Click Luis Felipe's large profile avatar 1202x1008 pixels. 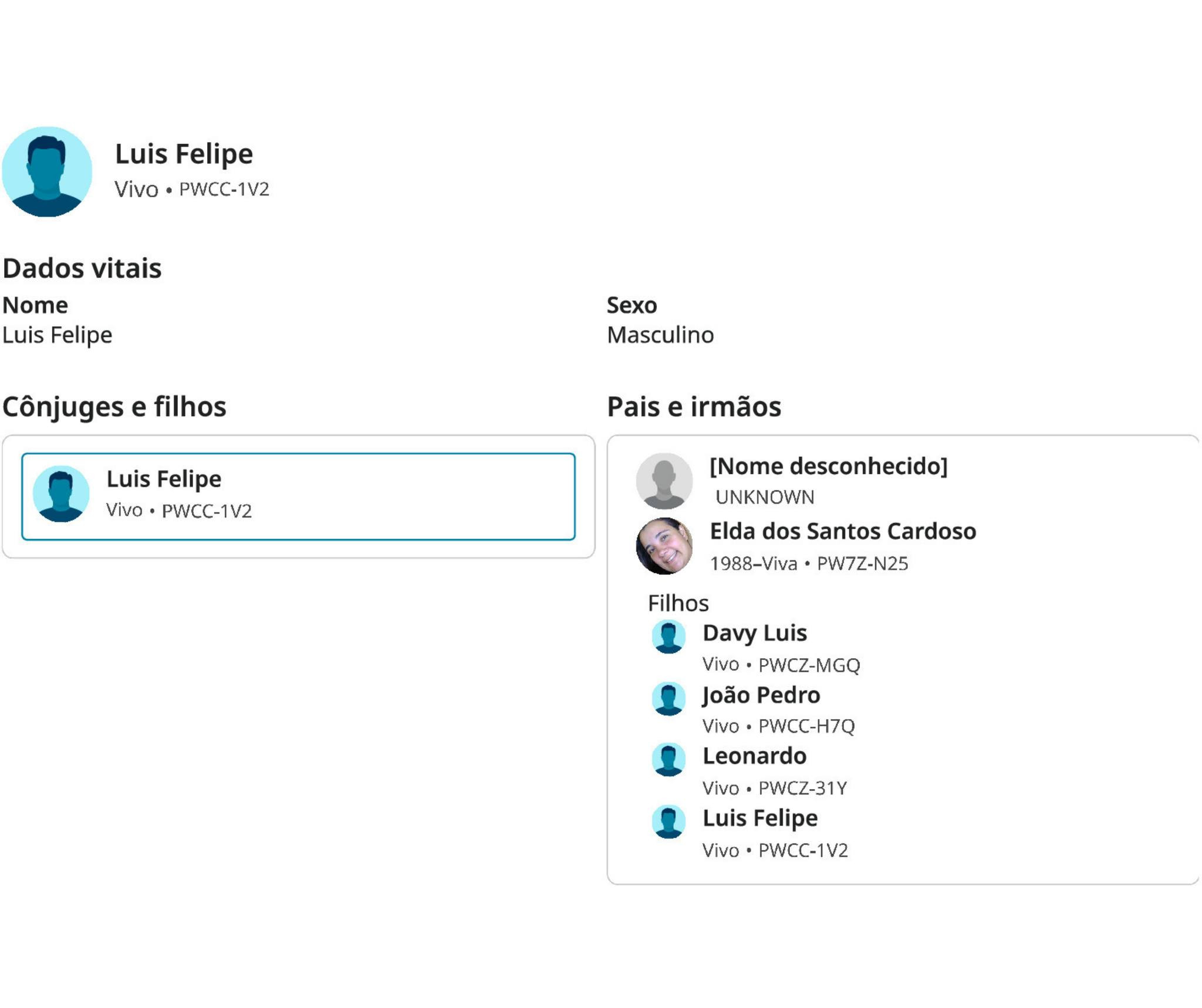(x=47, y=171)
